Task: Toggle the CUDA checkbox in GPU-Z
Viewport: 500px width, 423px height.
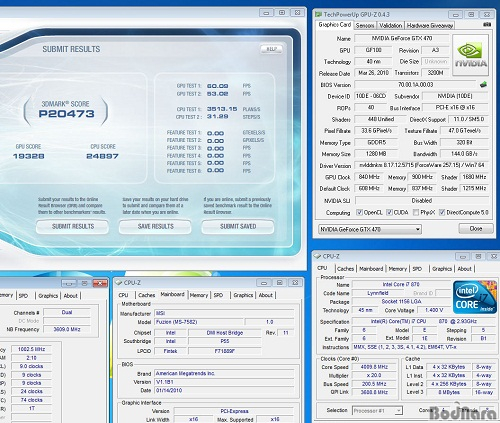Action: (389, 212)
